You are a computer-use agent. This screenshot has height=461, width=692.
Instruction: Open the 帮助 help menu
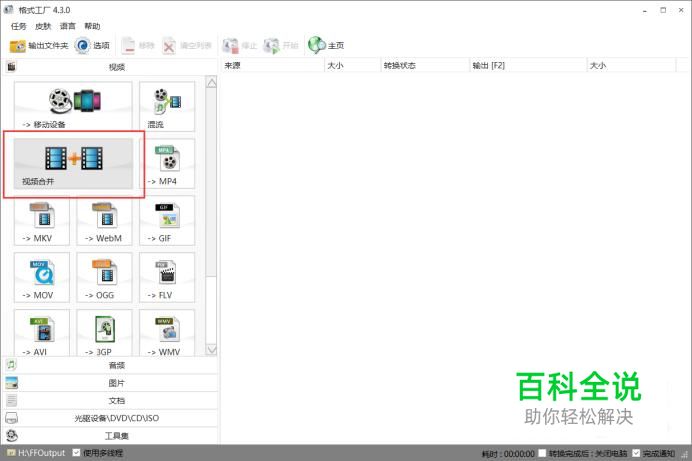92,26
